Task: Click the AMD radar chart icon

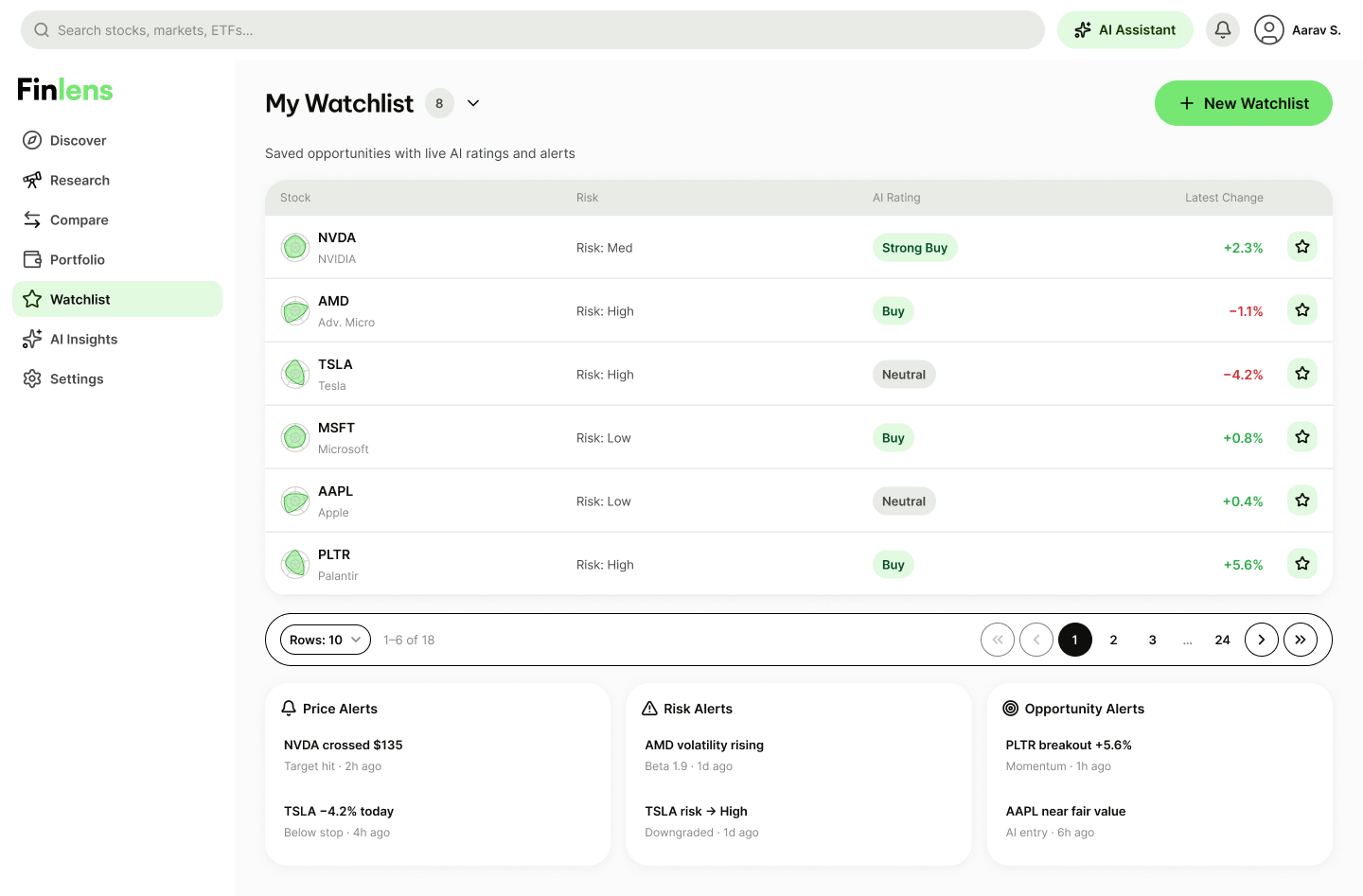Action: 295,311
